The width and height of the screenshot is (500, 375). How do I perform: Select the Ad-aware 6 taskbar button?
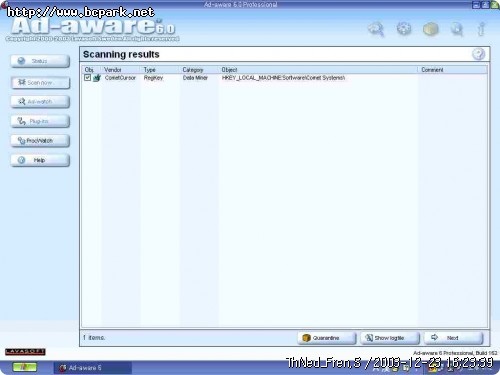(93, 368)
